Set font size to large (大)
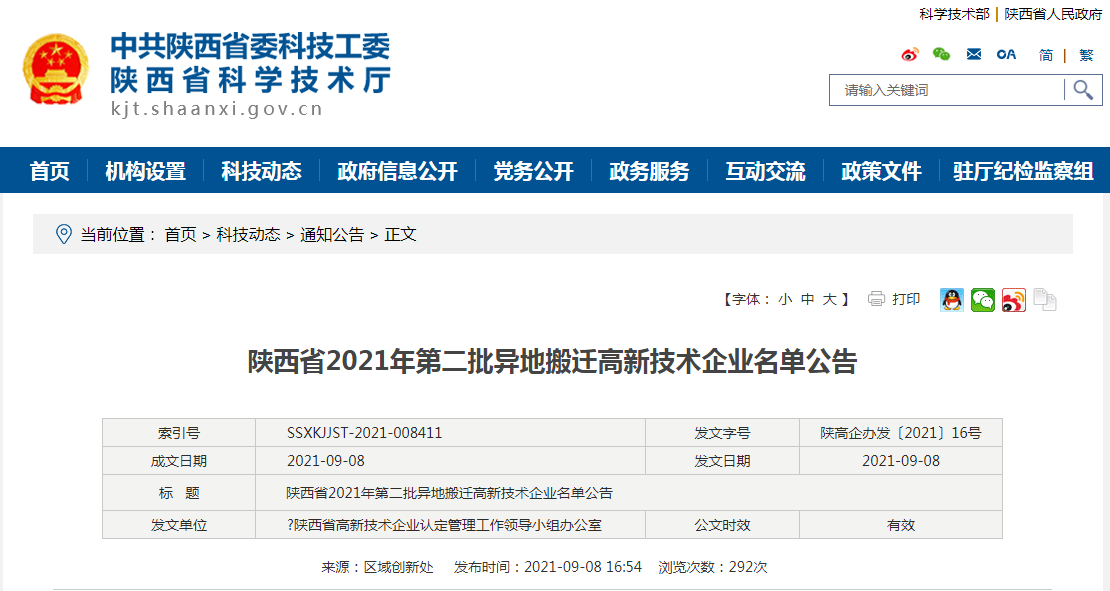1110x591 pixels. [830, 299]
